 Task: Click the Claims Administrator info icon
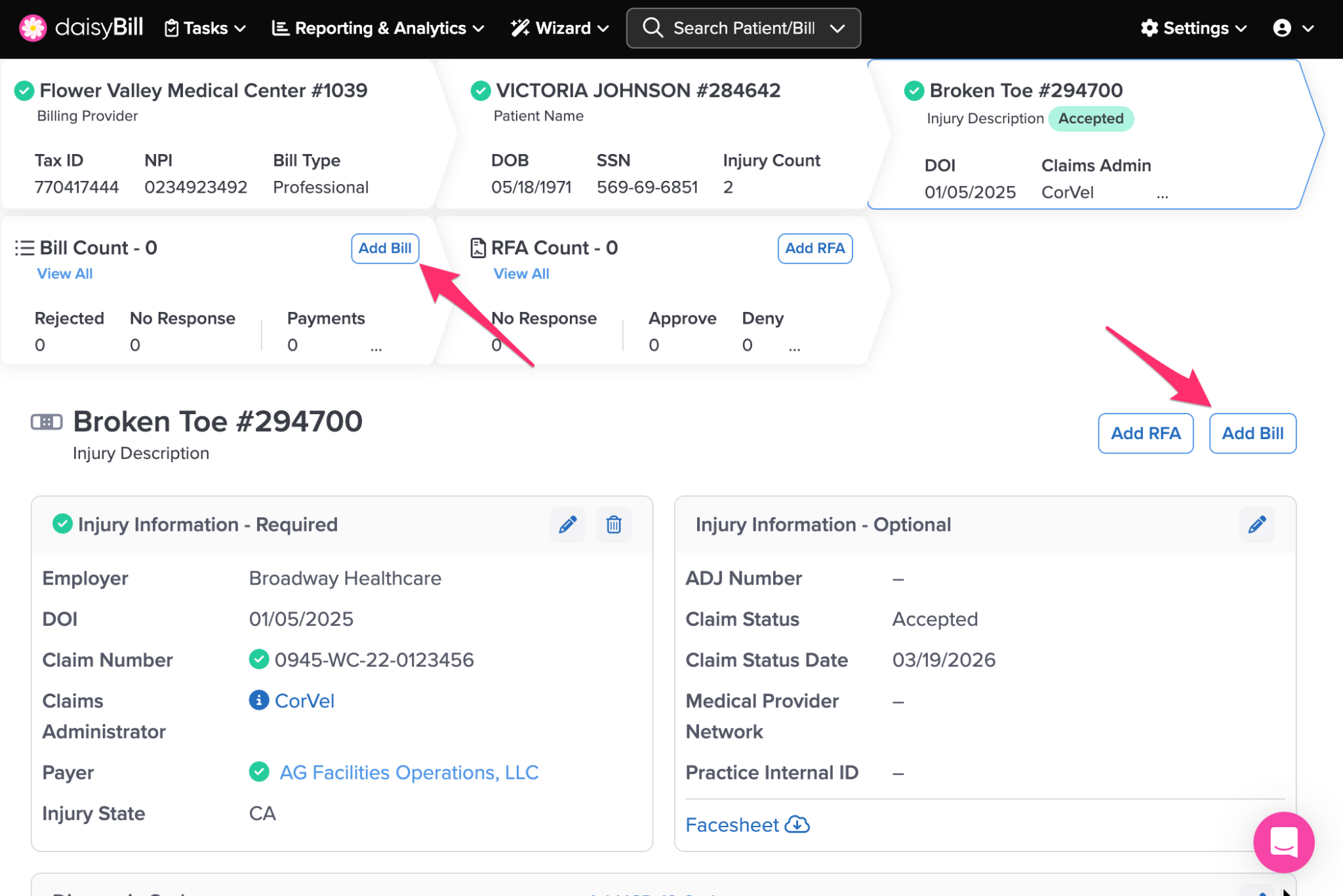tap(258, 700)
